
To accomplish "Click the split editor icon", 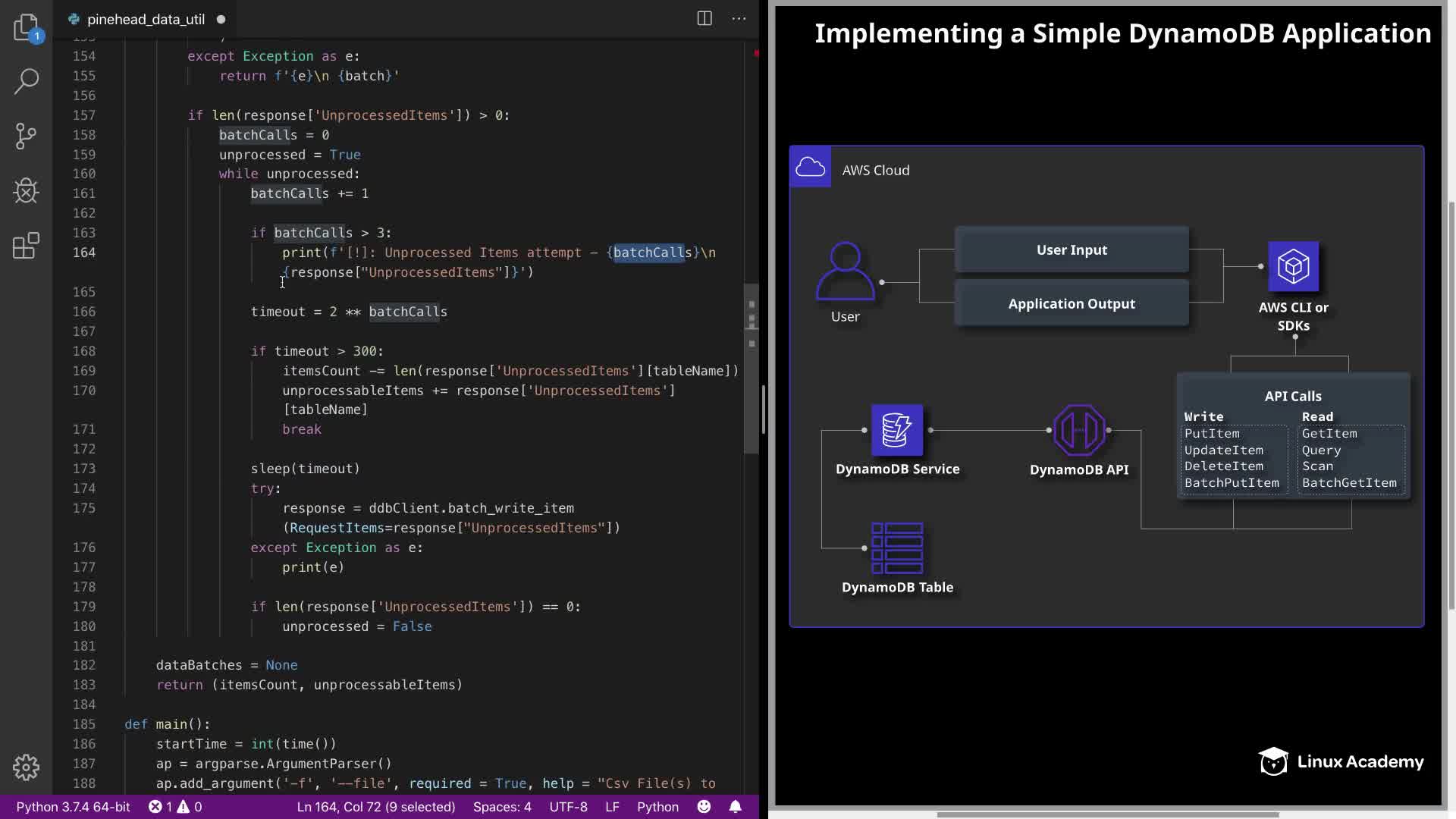I will (x=704, y=19).
